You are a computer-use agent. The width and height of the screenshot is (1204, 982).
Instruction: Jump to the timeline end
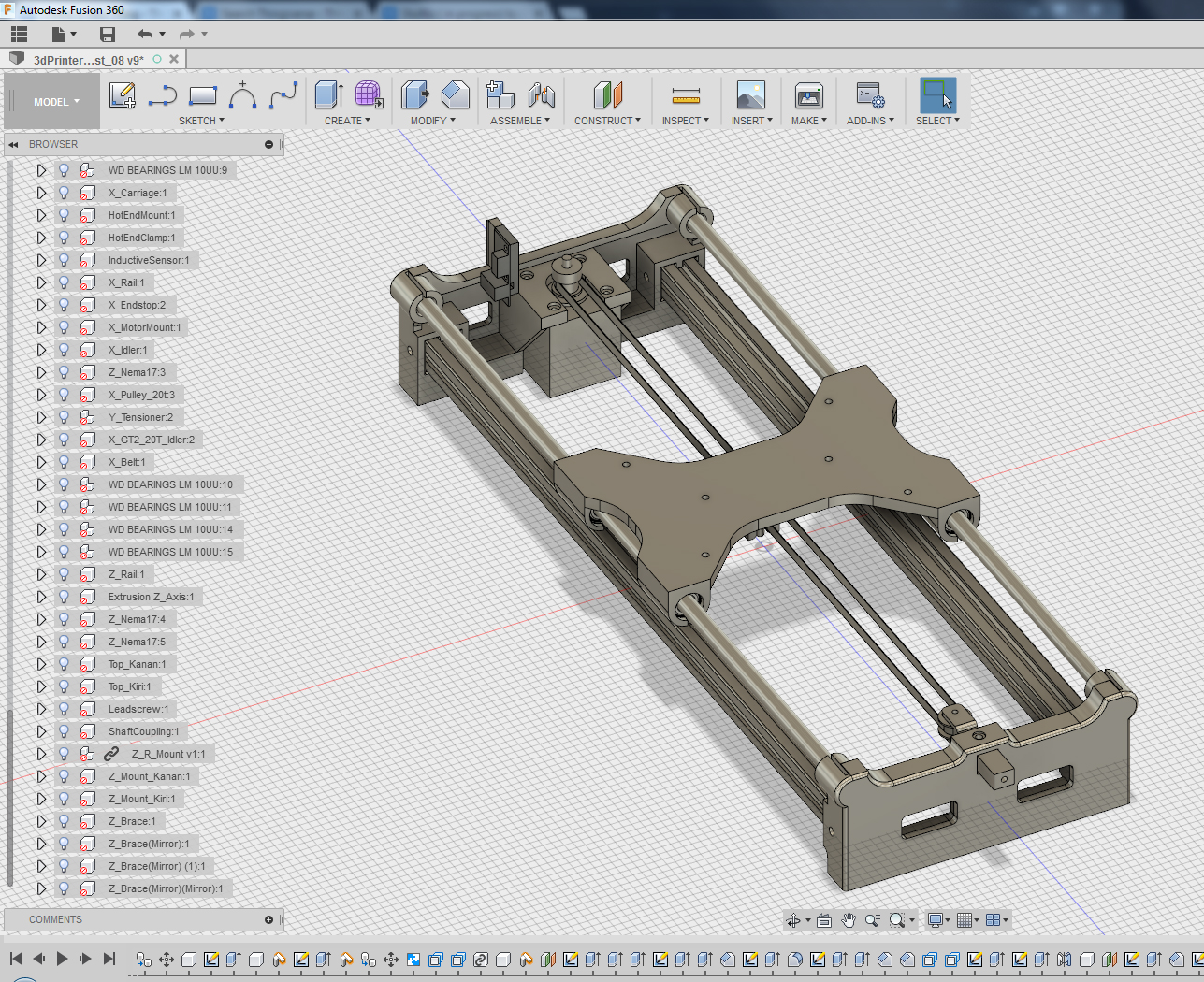tap(109, 959)
